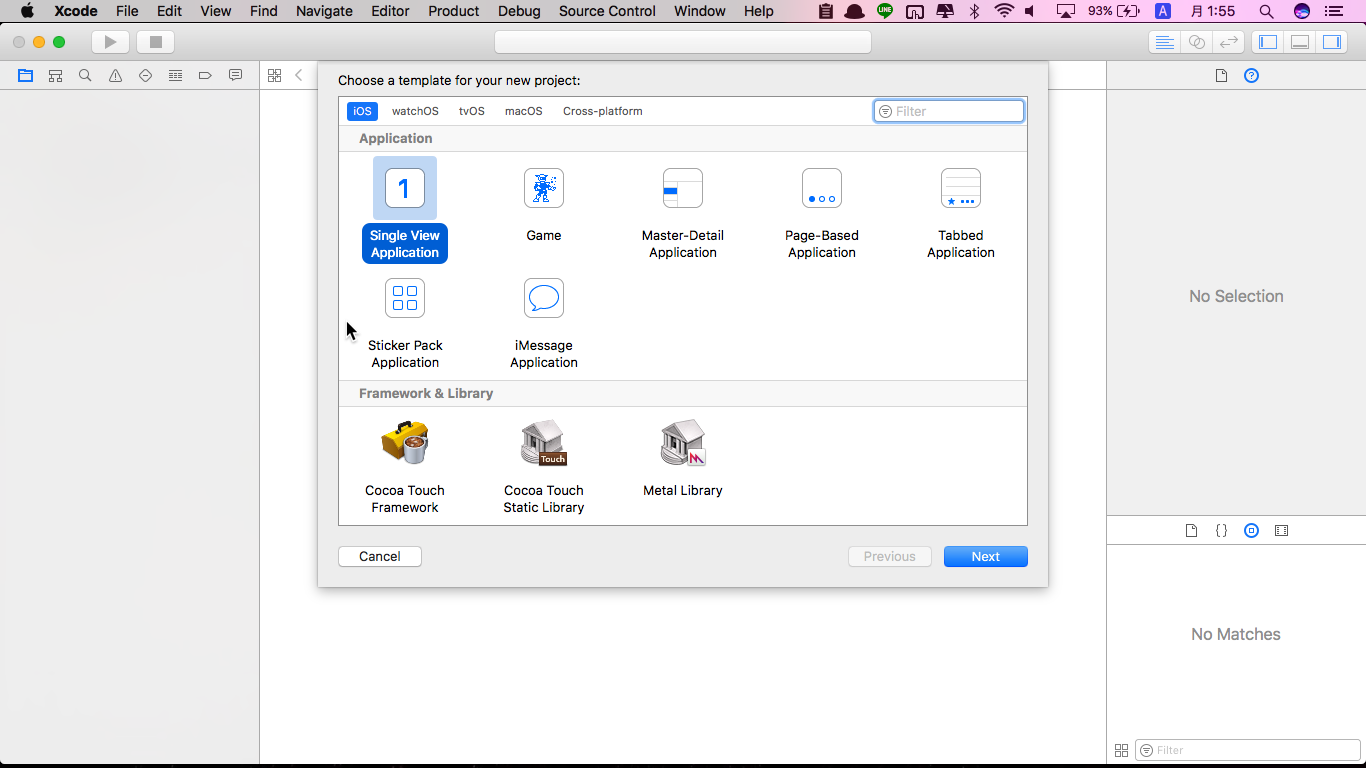Open the Code Snippet library braces icon

(1221, 531)
